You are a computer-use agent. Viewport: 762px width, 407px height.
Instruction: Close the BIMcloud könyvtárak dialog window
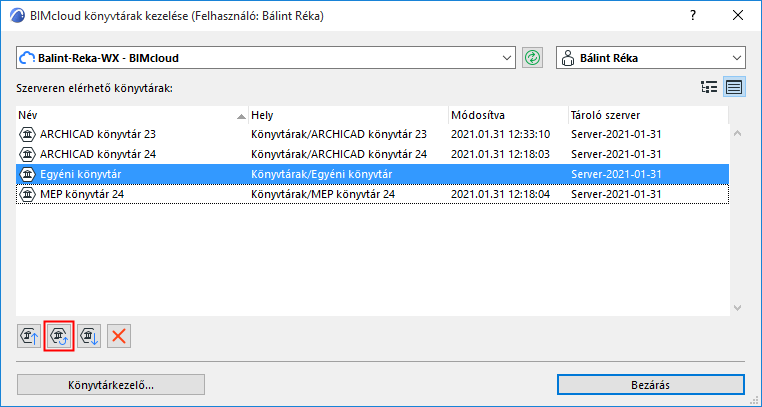(738, 16)
